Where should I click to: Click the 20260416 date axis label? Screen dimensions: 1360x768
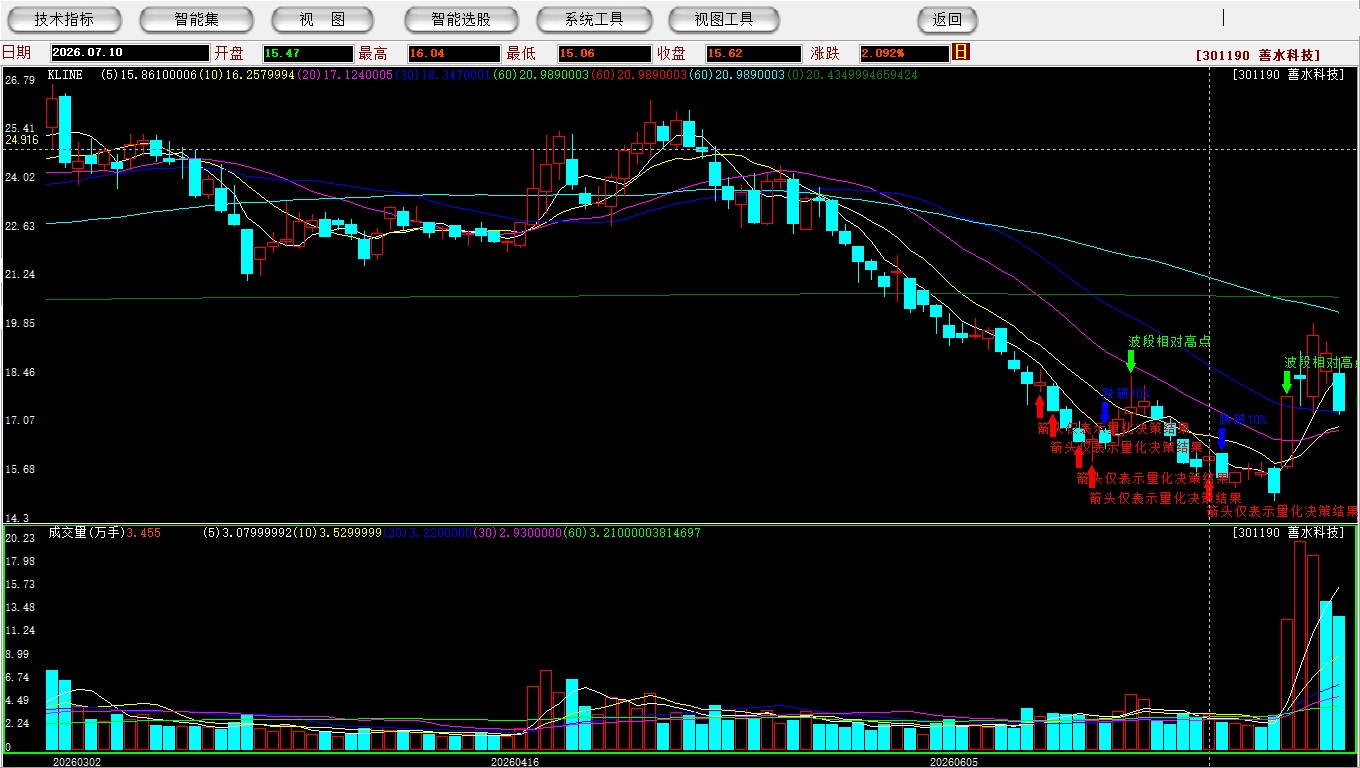pyautogui.click(x=515, y=762)
